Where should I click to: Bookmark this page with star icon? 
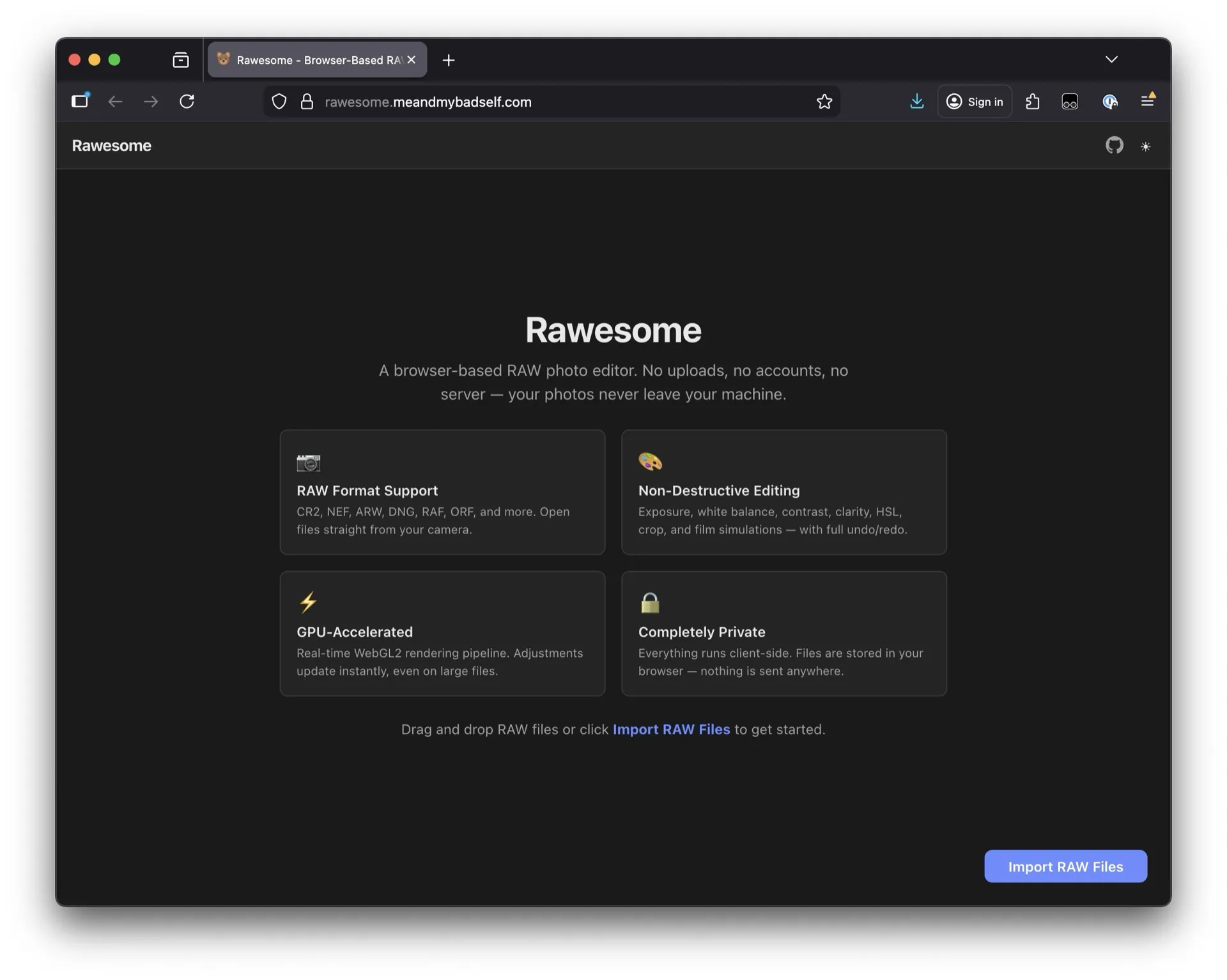pos(824,102)
